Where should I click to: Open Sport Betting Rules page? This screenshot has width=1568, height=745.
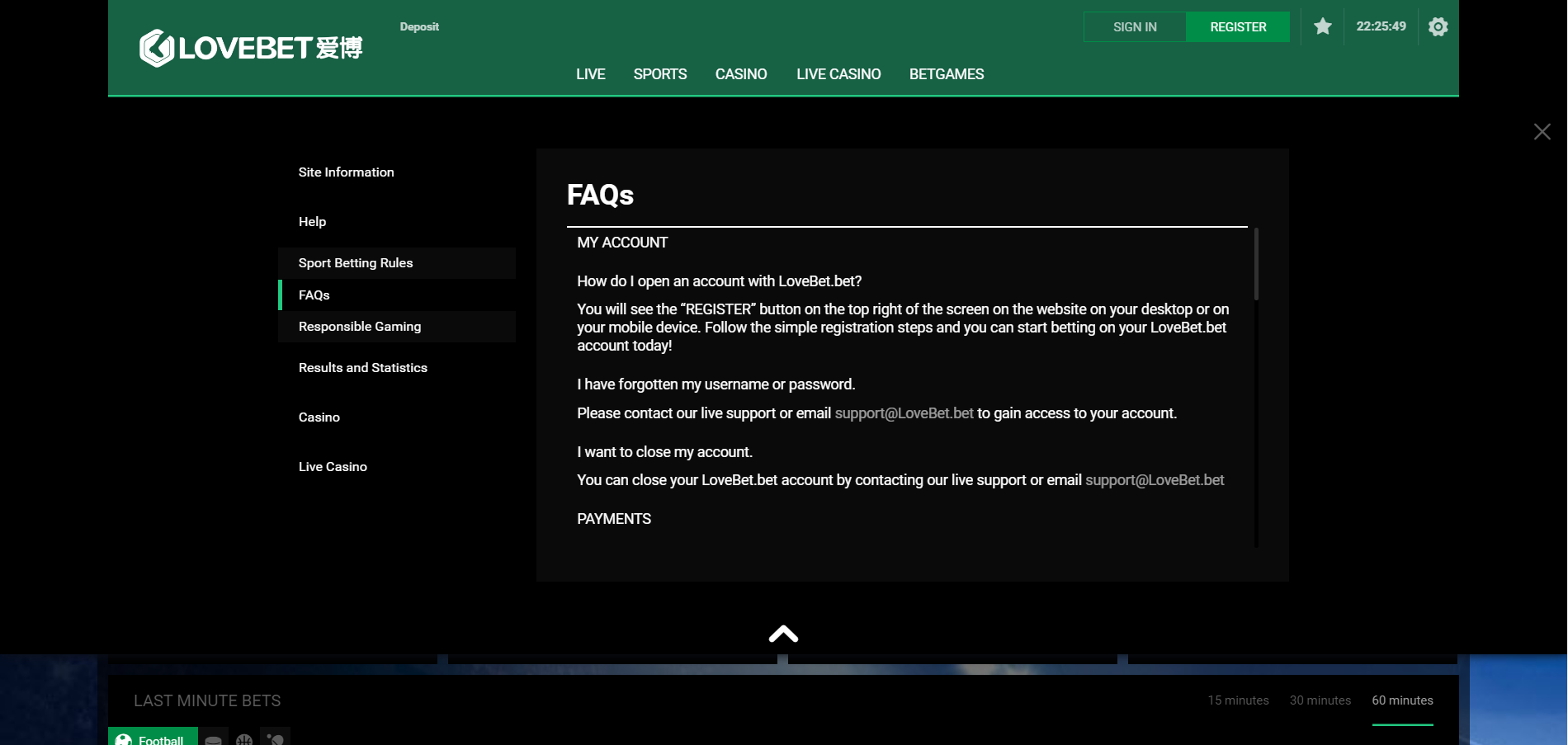pyautogui.click(x=397, y=263)
